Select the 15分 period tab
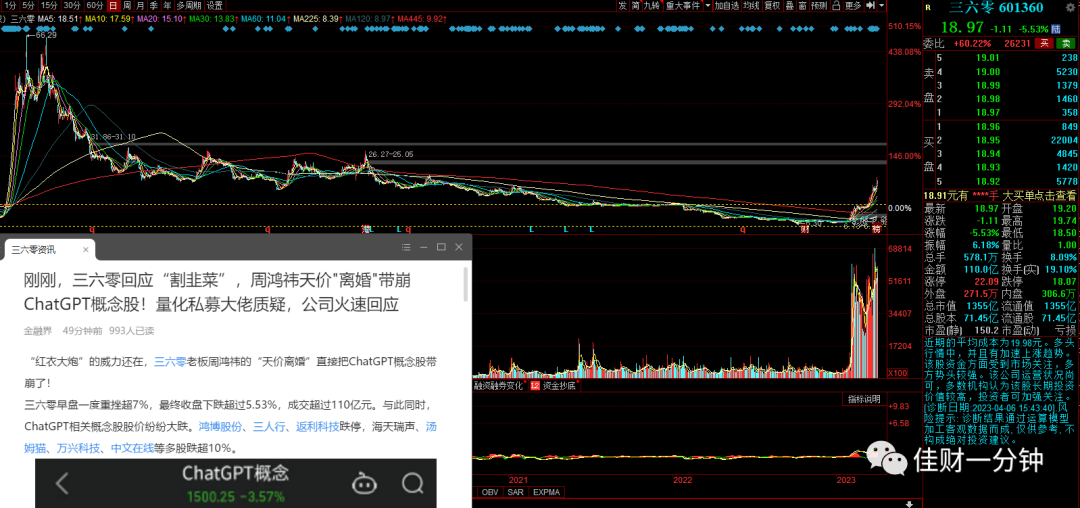Screen dimensions: 1080x508 tap(48, 5)
